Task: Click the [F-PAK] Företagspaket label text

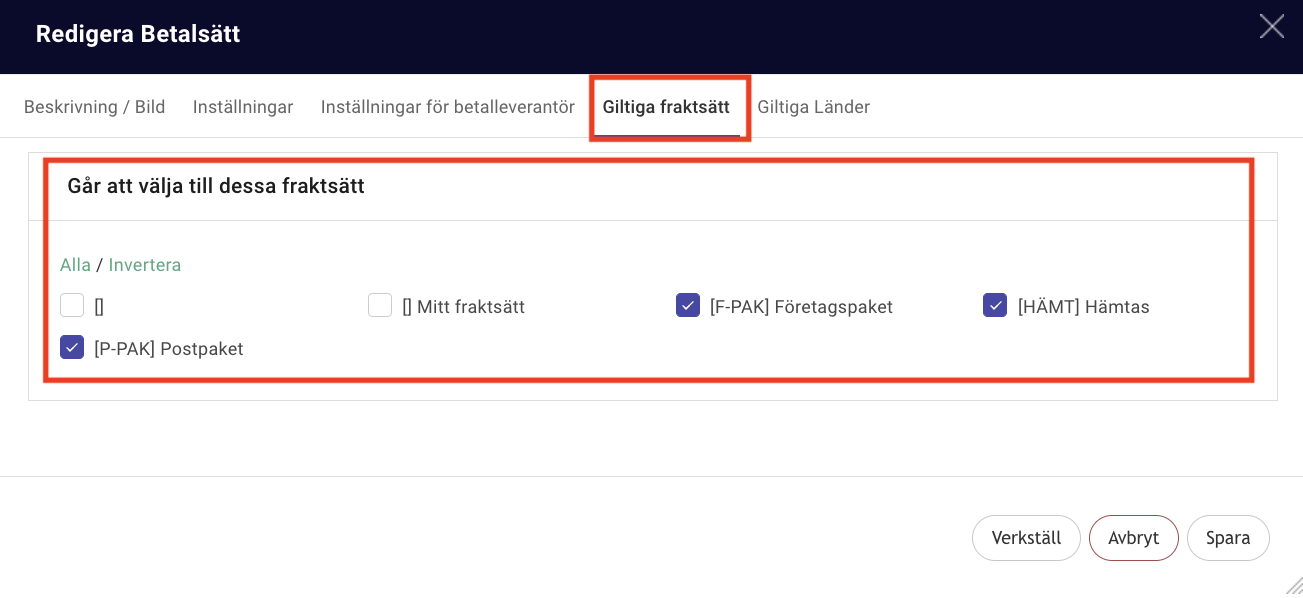Action: point(801,307)
